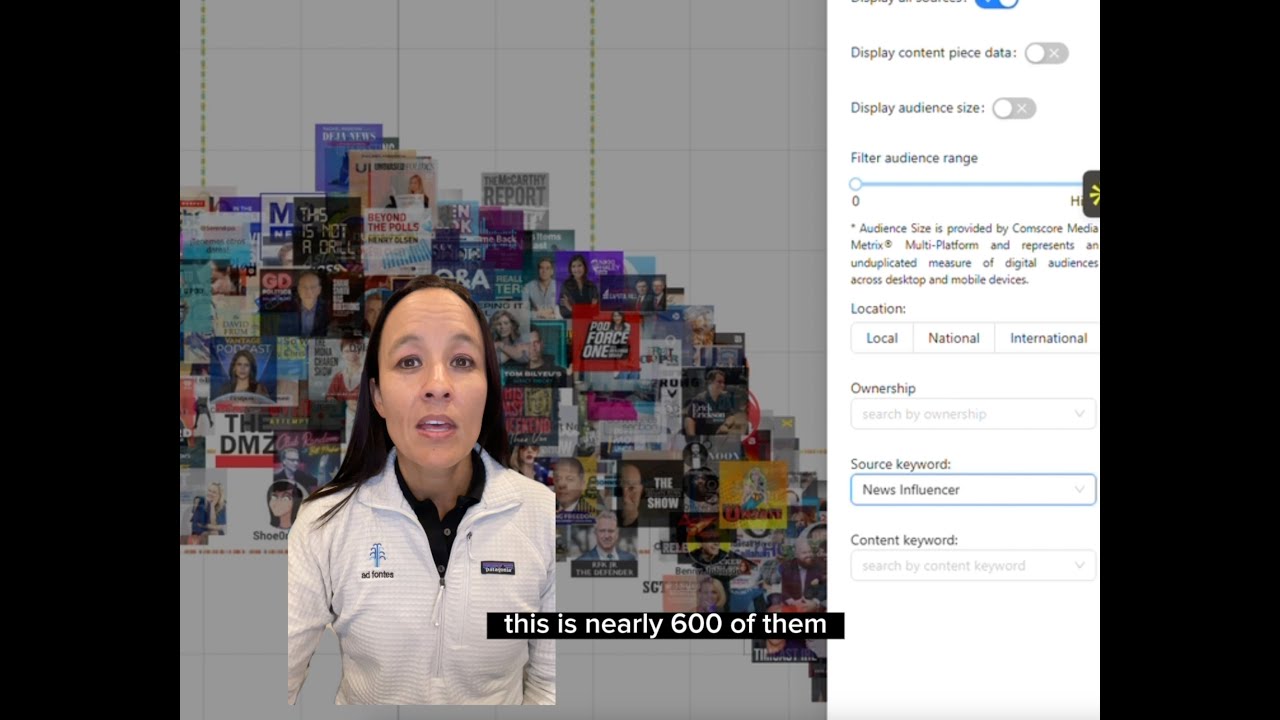
Task: Click the yellow cartoon source thumbnail
Action: 753,495
